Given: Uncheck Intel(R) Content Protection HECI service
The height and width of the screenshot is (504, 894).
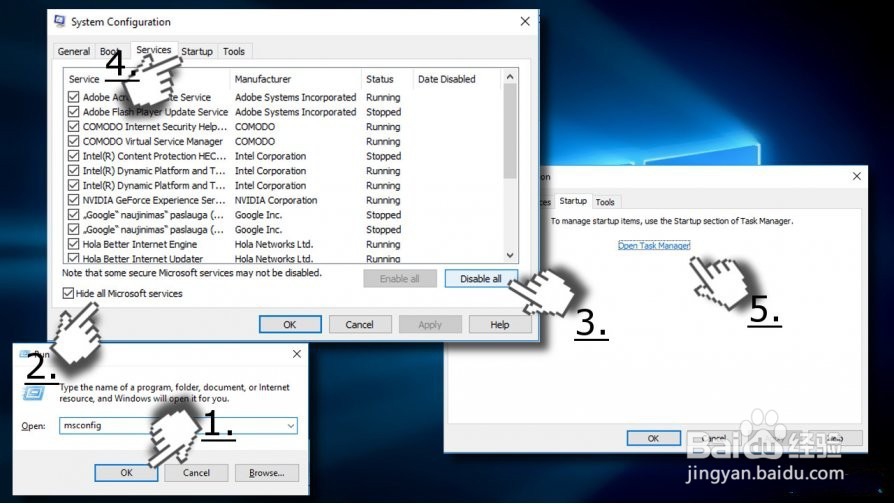Looking at the screenshot, I should (74, 156).
